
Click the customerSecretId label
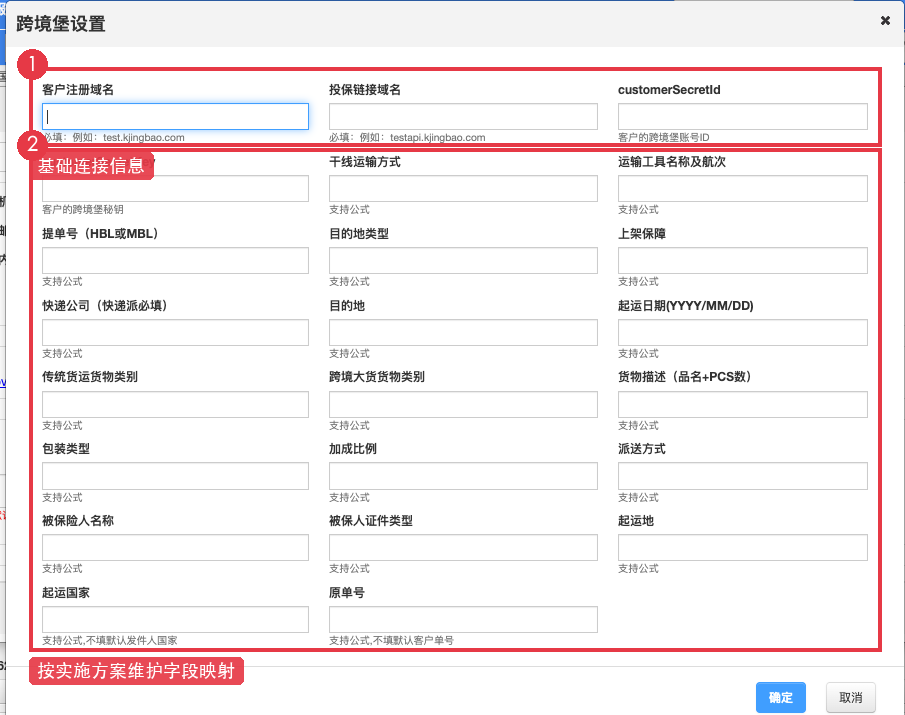[669, 90]
